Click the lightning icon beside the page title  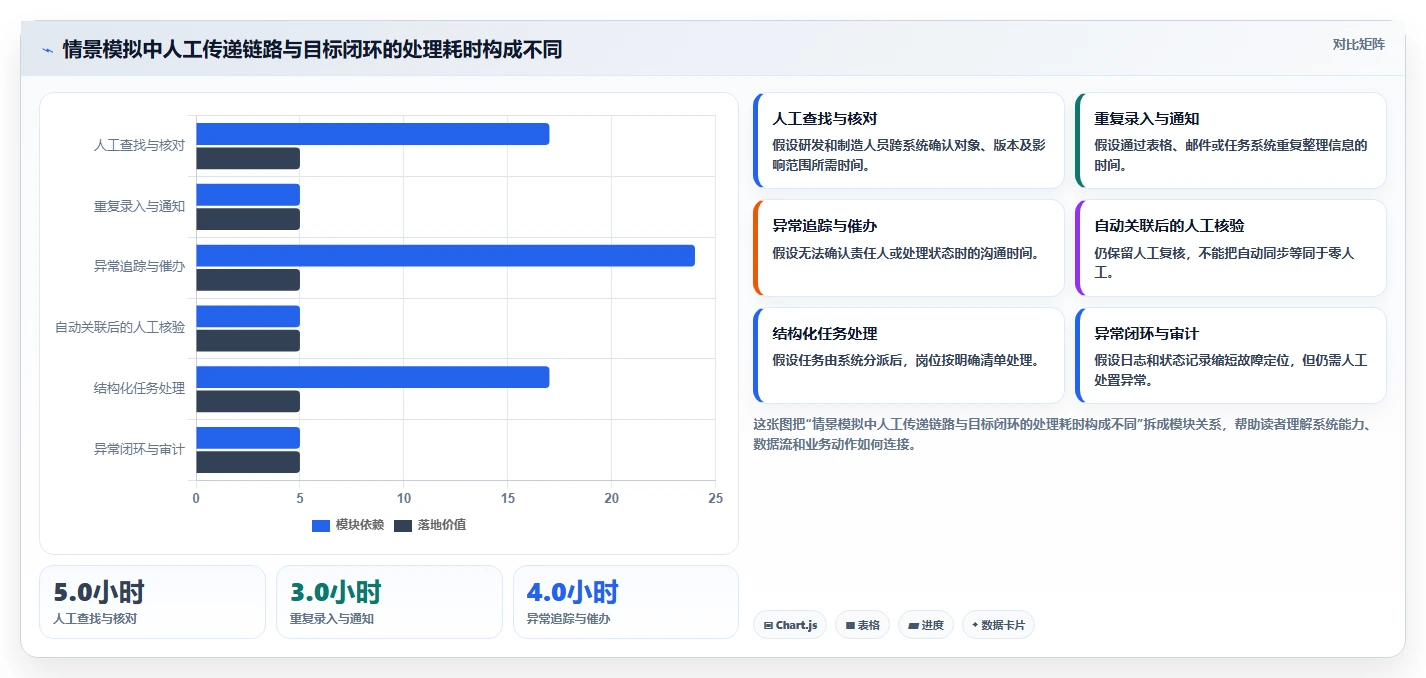click(x=47, y=50)
